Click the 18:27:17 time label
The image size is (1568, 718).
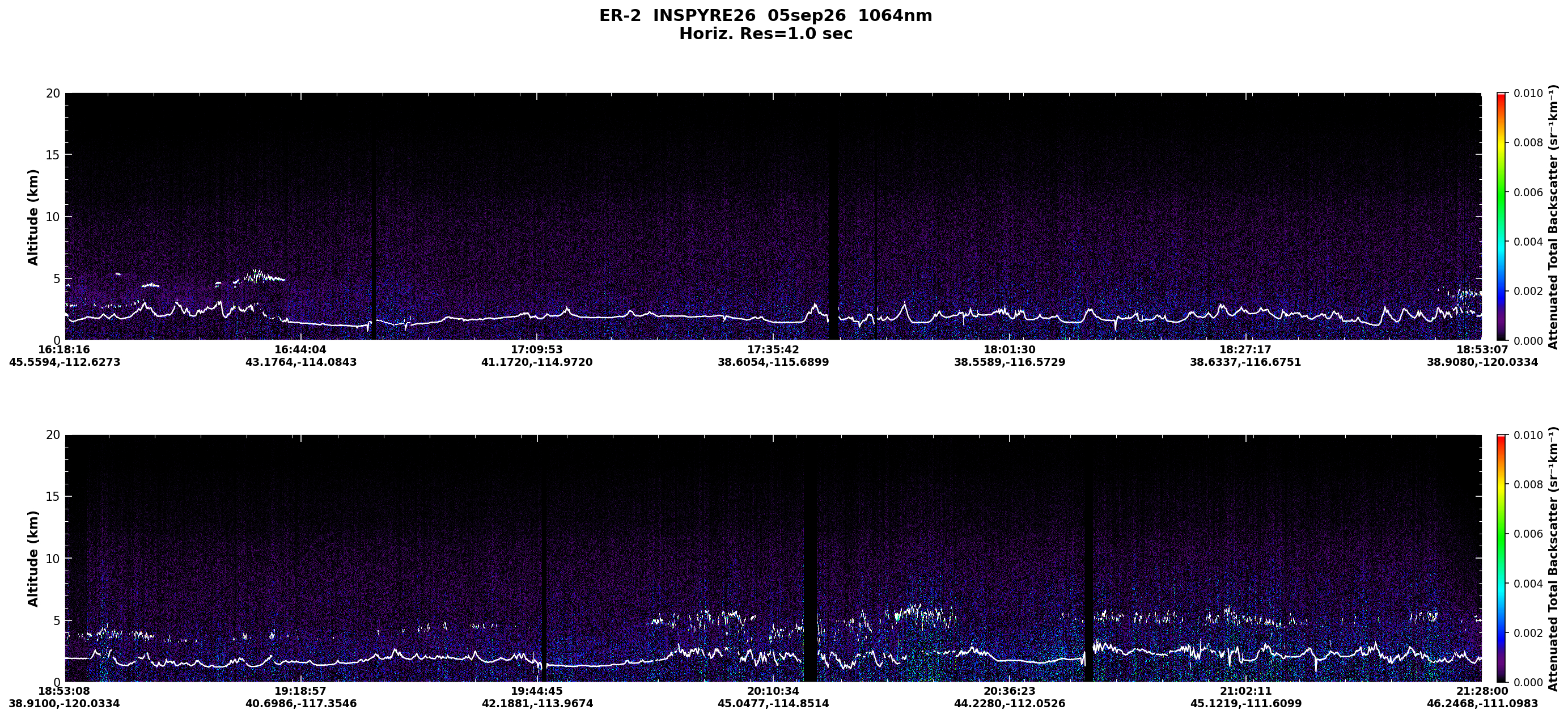tap(1245, 349)
